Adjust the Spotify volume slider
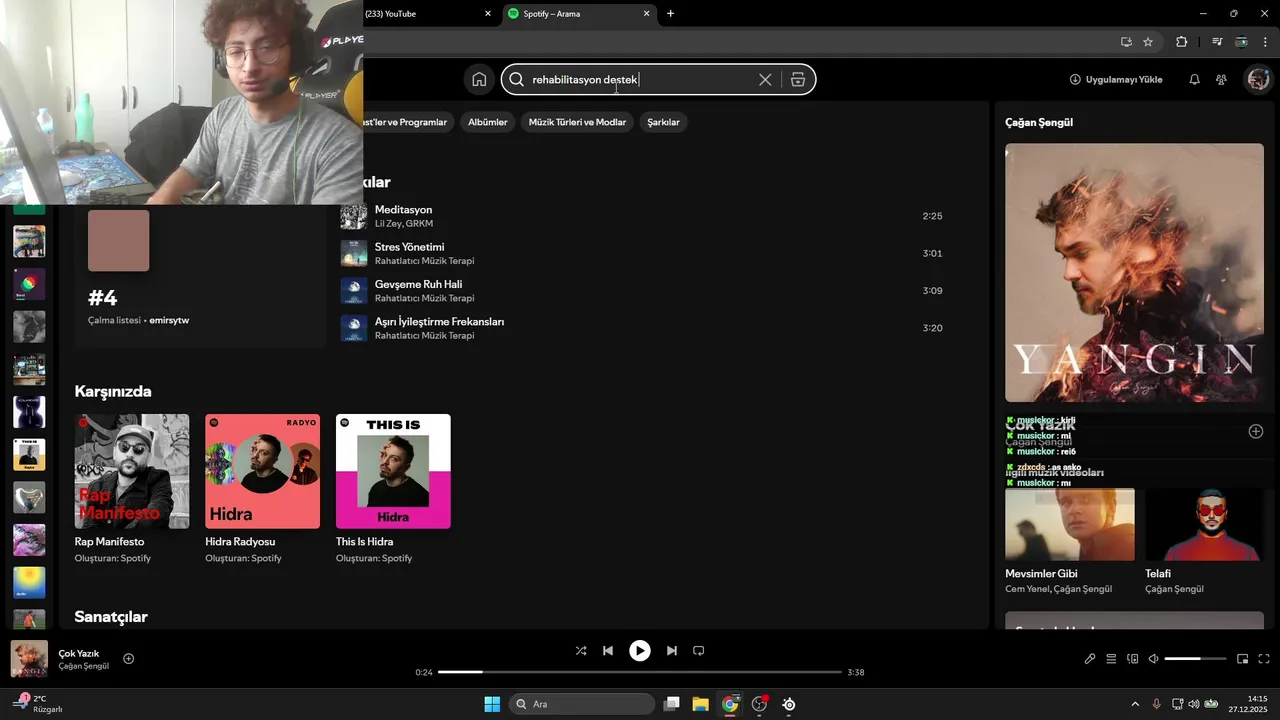Viewport: 1280px width, 720px height. tap(1195, 659)
